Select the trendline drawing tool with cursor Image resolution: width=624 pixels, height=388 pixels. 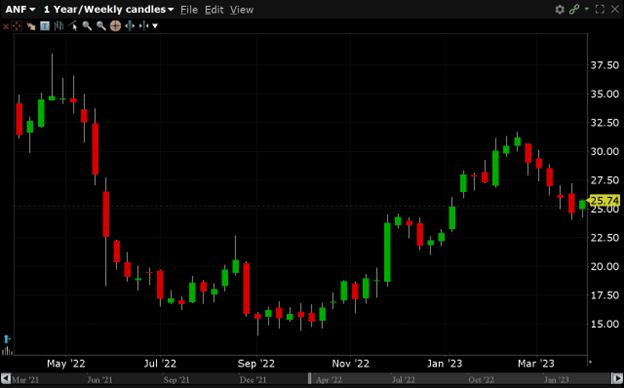tap(73, 26)
